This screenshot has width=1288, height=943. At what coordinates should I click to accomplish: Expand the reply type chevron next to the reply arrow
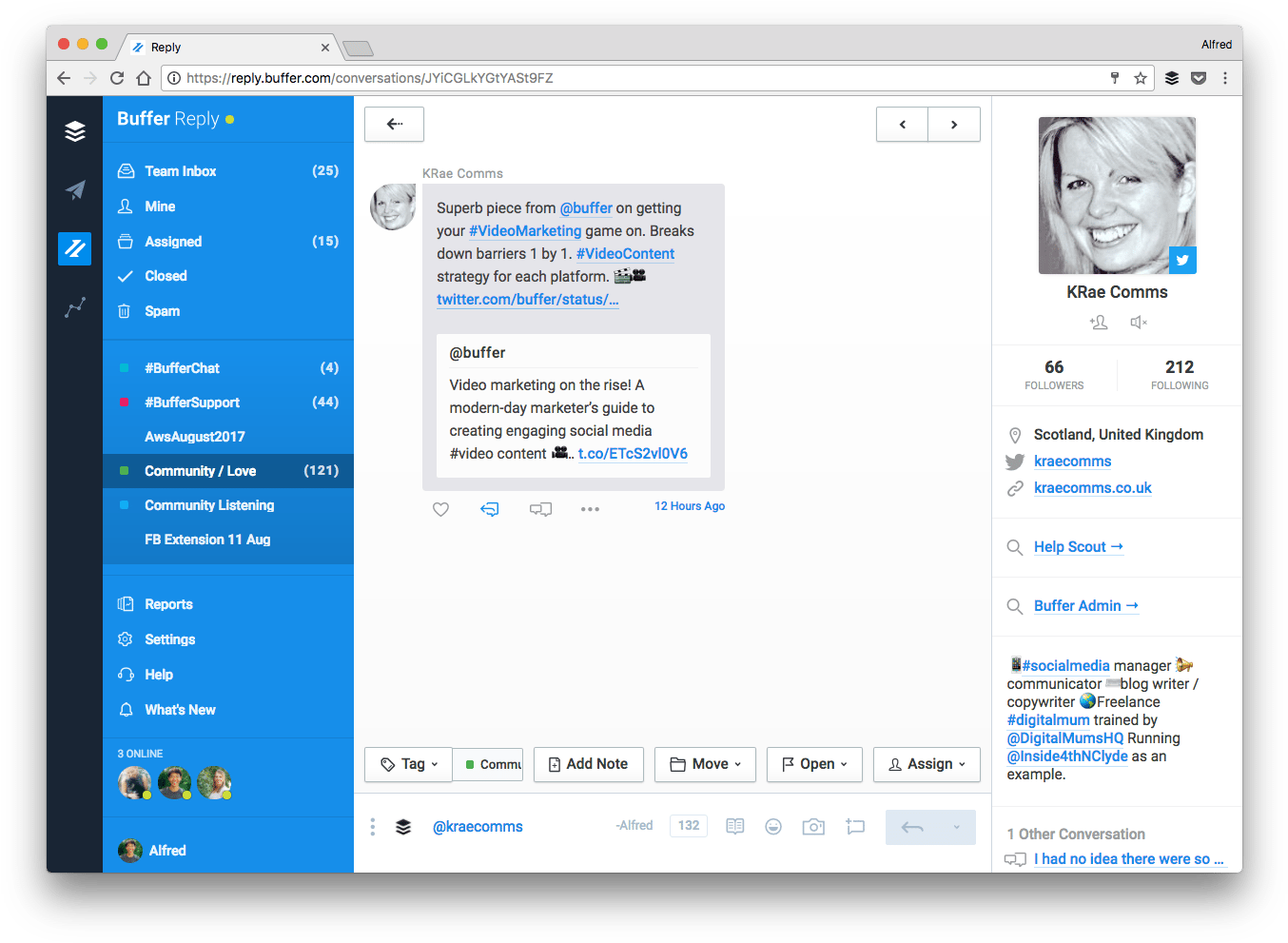(957, 826)
